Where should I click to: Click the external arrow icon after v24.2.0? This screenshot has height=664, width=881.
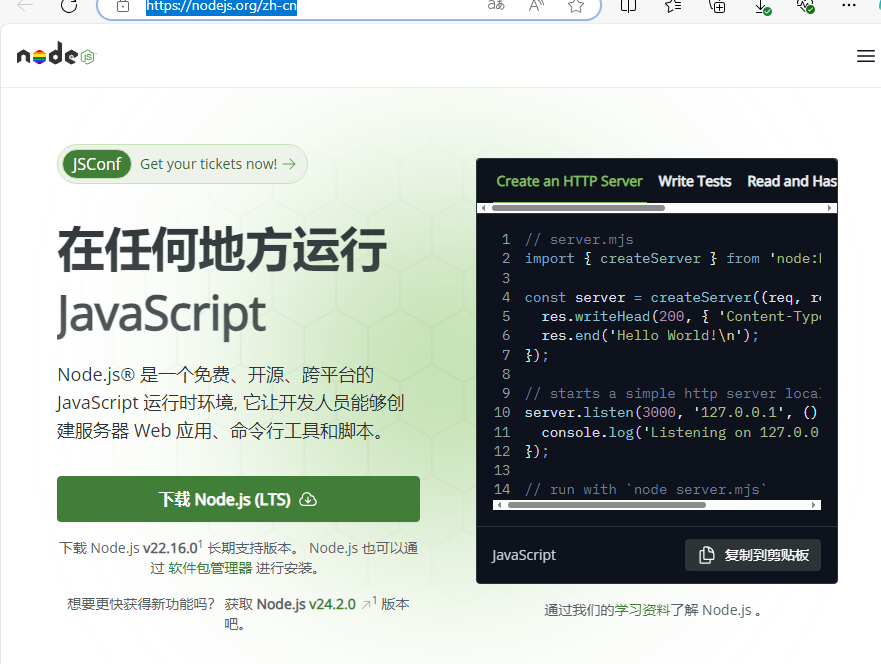(366, 604)
